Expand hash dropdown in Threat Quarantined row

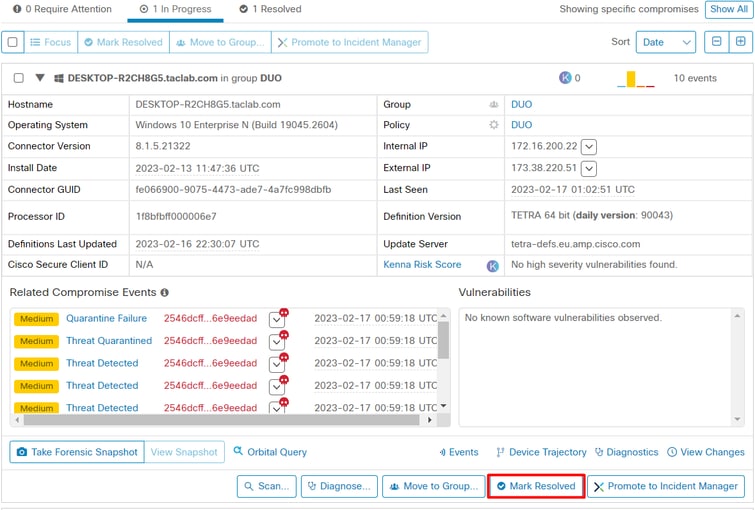point(276,342)
